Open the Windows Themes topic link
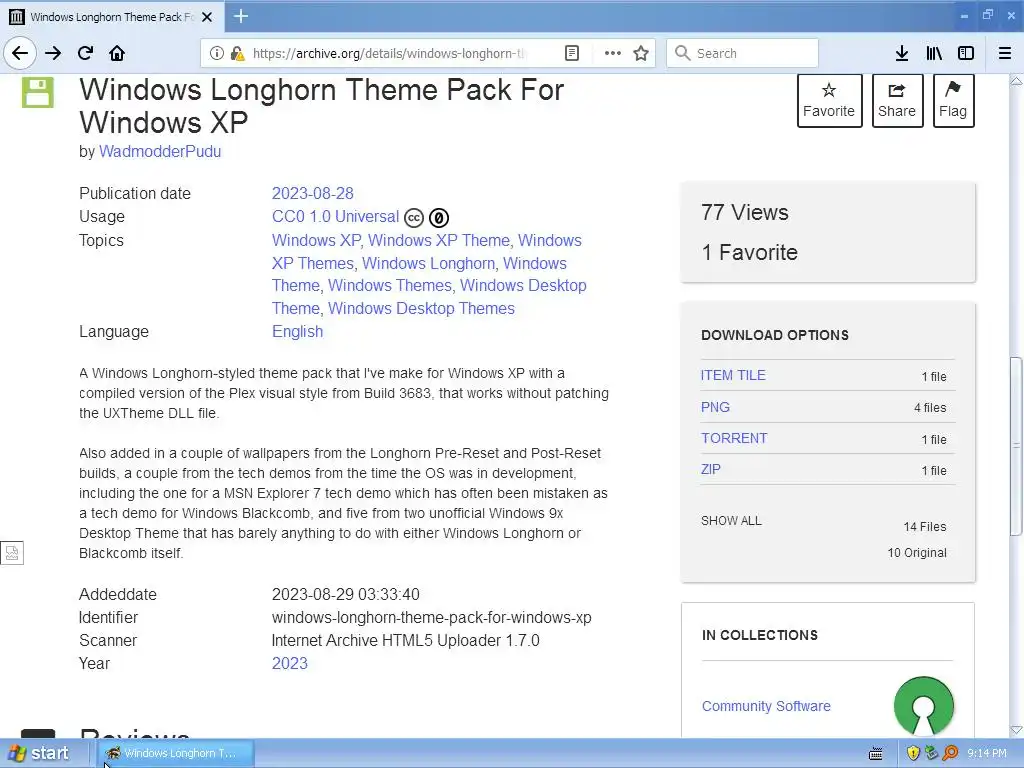Viewport: 1024px width, 768px height. click(x=390, y=285)
